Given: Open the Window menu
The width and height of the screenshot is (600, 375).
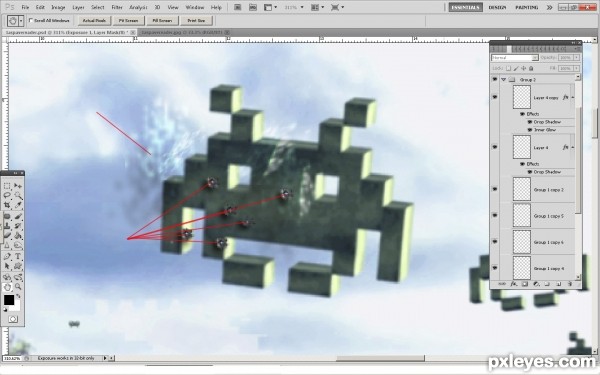Looking at the screenshot, I should pyautogui.click(x=194, y=7).
